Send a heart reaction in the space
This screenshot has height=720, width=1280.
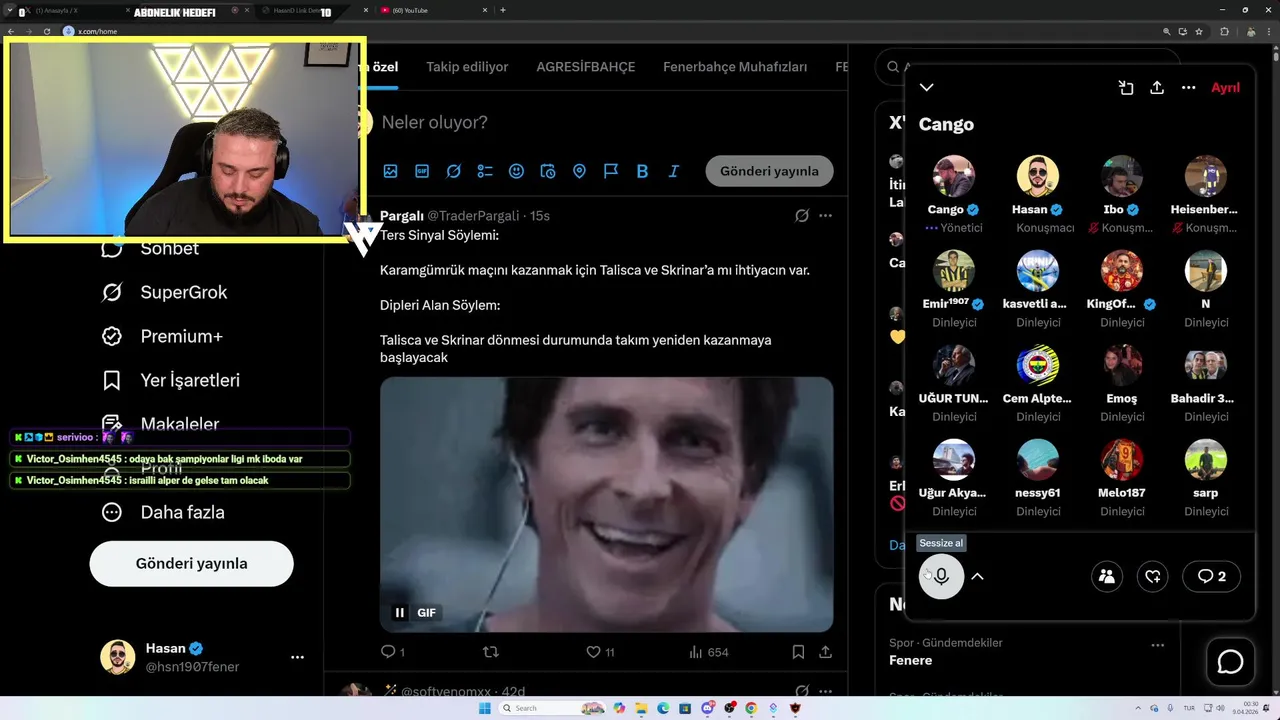[1153, 576]
